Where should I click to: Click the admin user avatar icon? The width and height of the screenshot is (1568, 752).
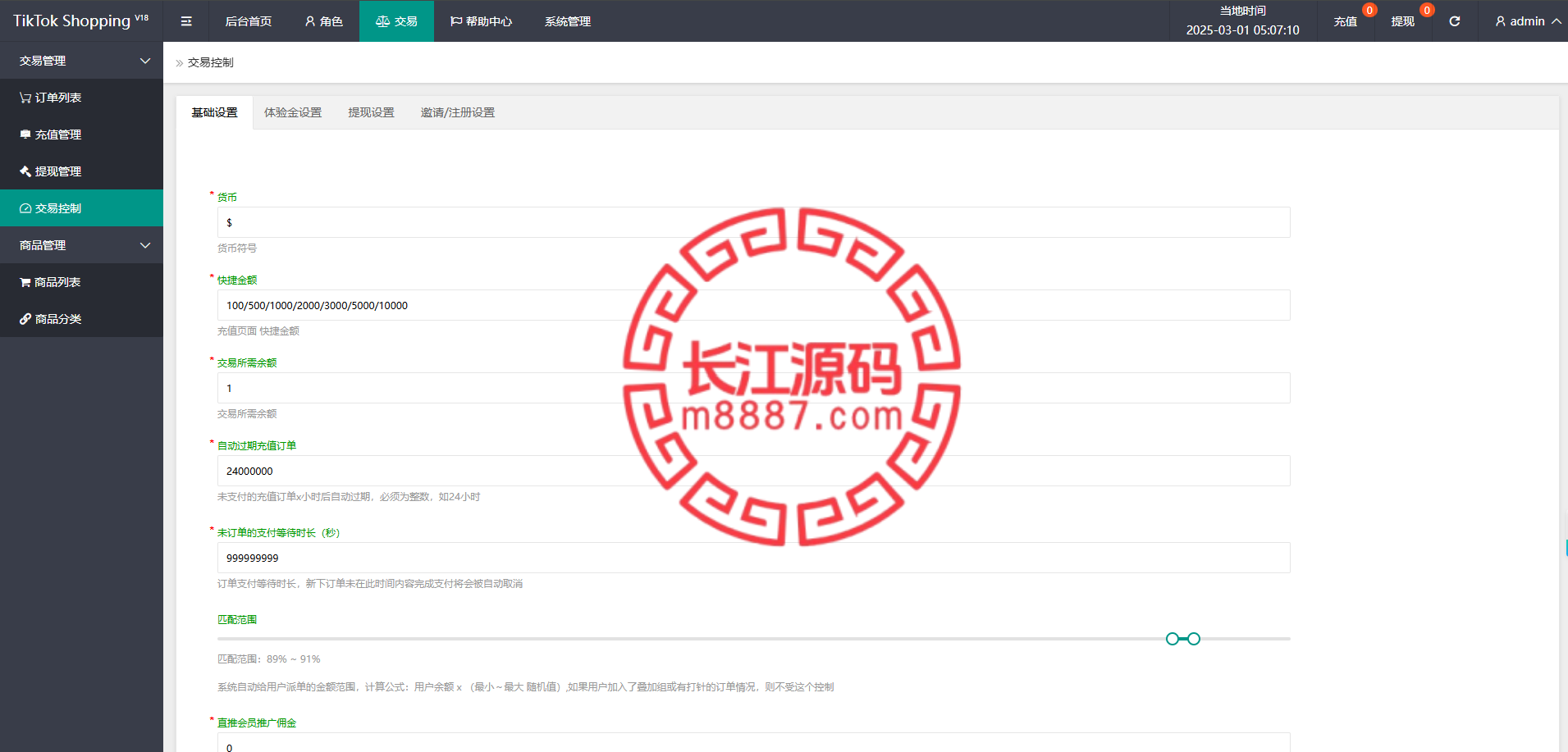tap(1501, 21)
